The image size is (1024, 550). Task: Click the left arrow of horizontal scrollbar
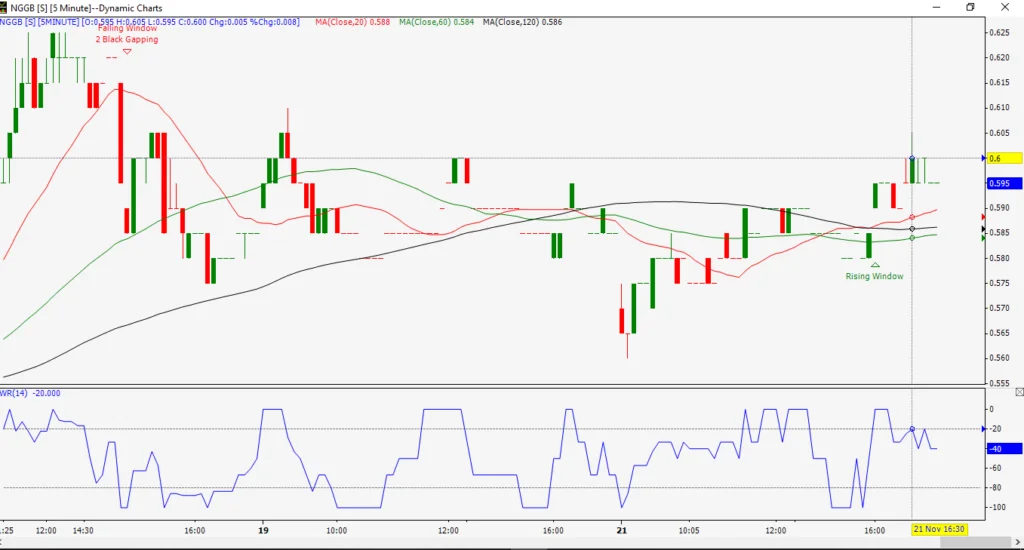coord(4,543)
